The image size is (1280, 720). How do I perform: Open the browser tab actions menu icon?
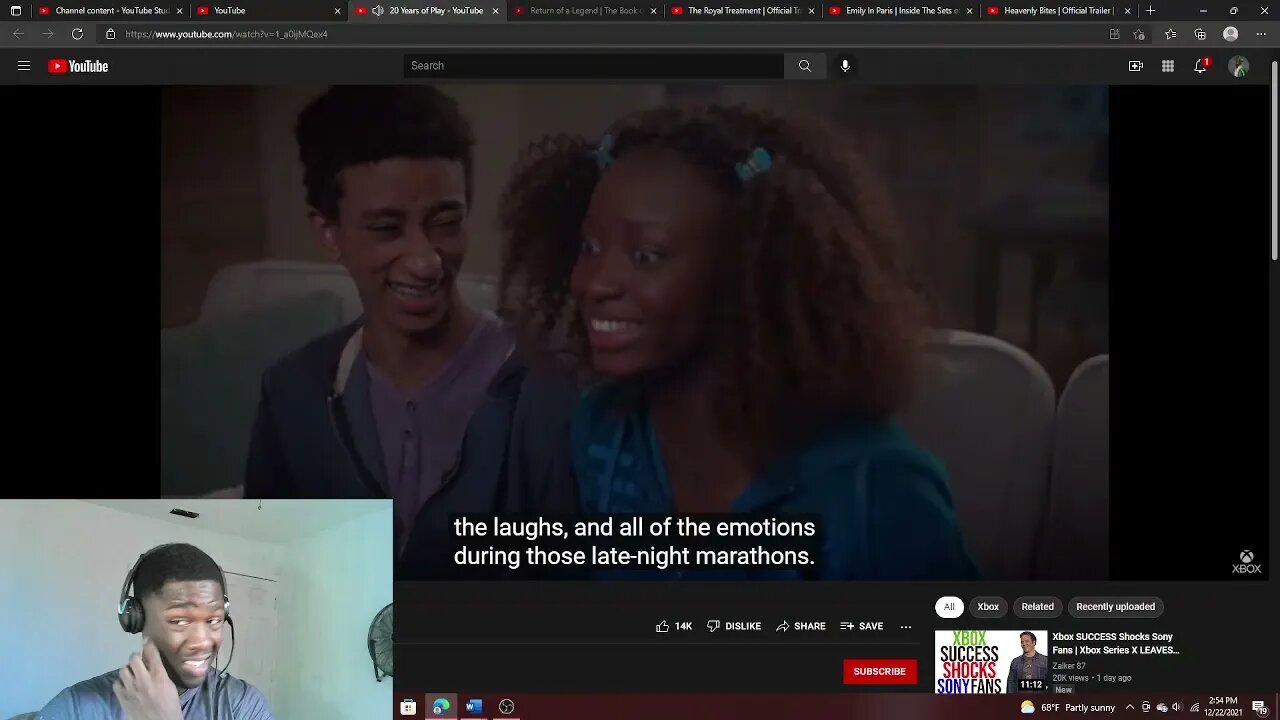tap(15, 11)
